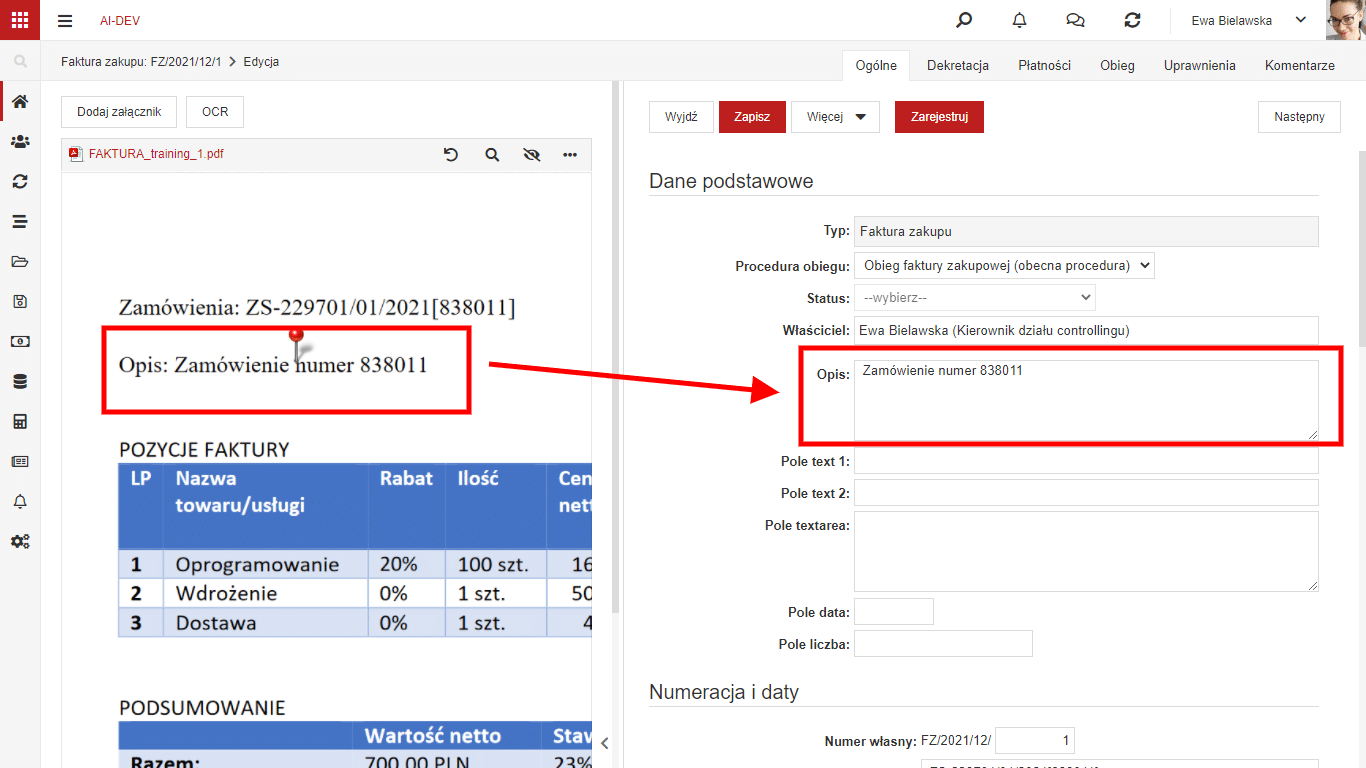Open the Płatności tab
This screenshot has height=768, width=1366.
(x=1044, y=65)
